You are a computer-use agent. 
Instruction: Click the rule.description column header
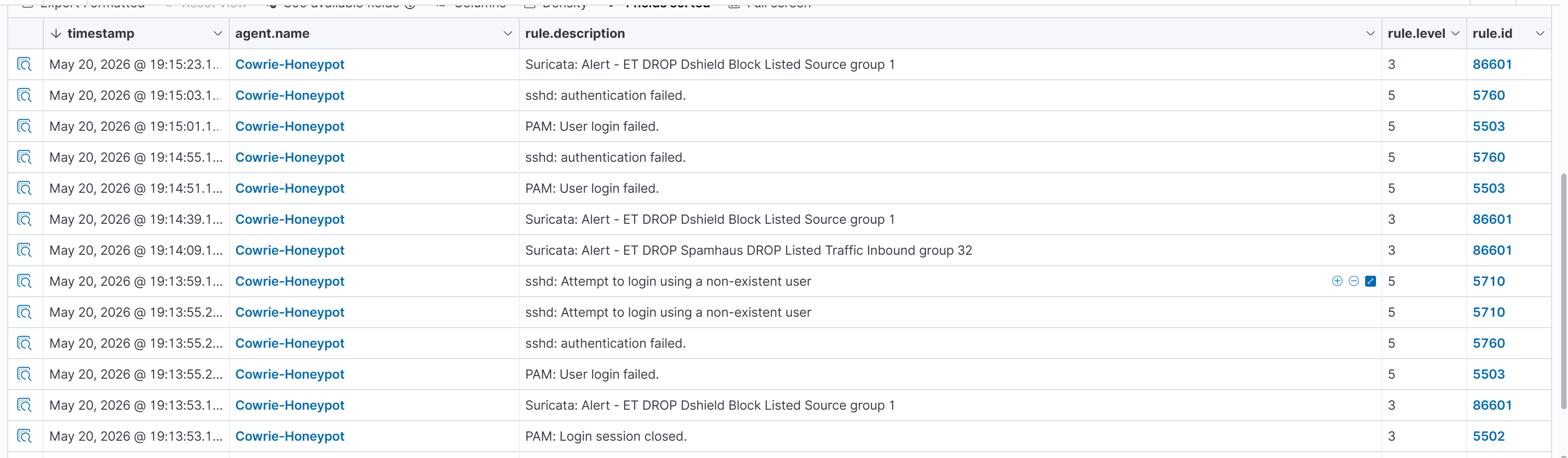(574, 33)
